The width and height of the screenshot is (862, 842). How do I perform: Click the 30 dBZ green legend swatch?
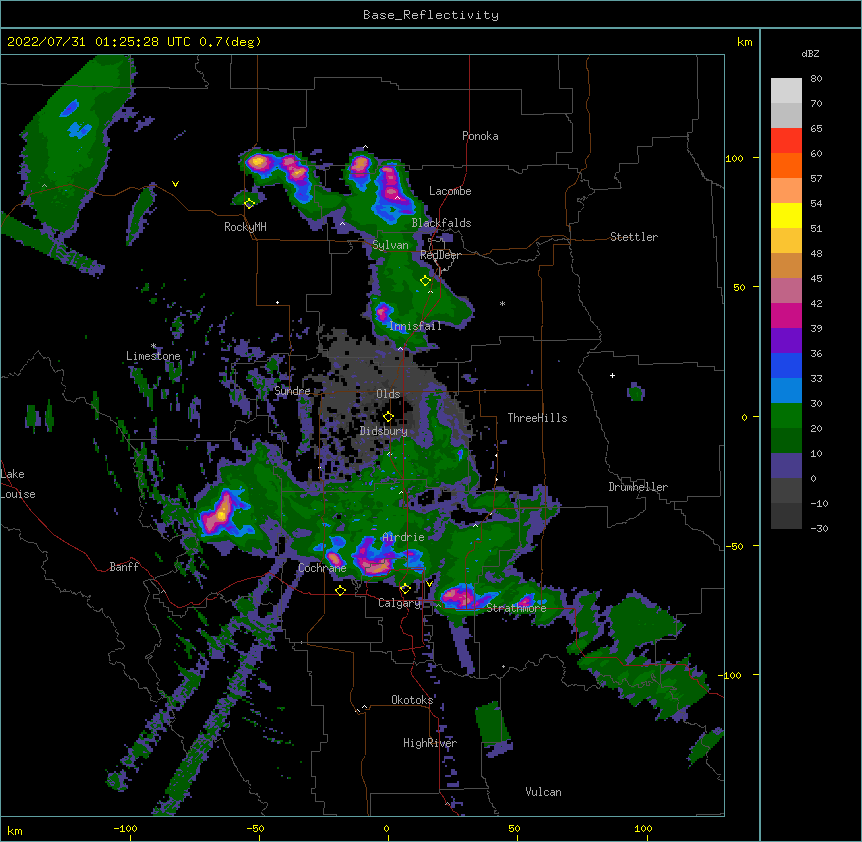786,416
